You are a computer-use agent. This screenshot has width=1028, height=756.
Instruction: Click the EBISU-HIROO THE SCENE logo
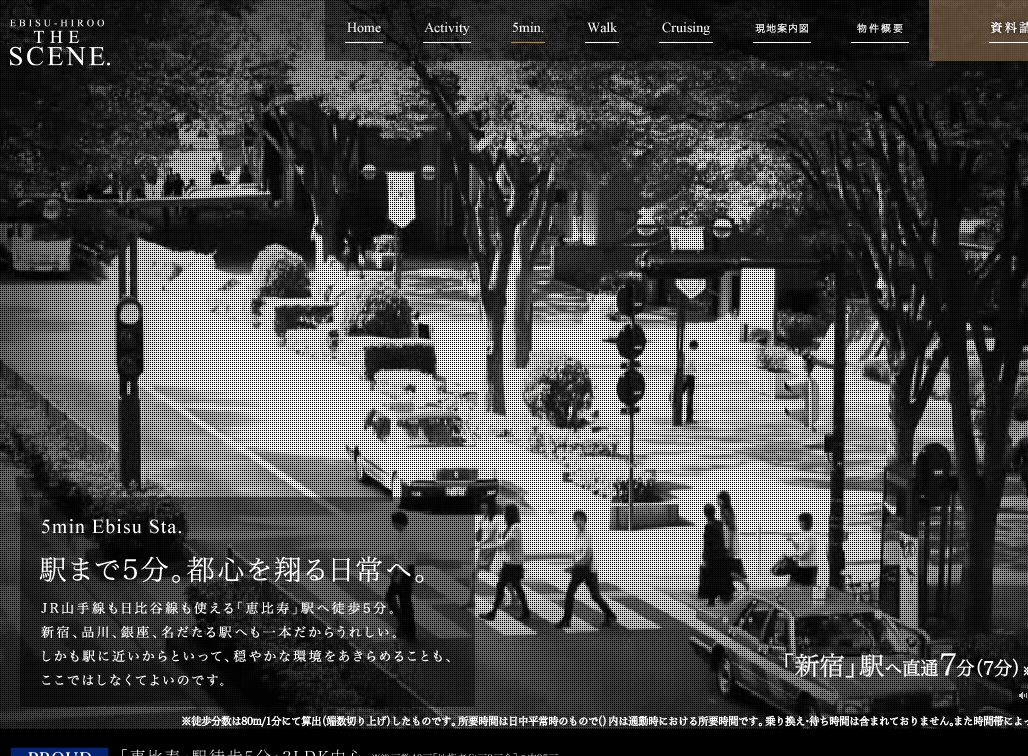coord(59,43)
